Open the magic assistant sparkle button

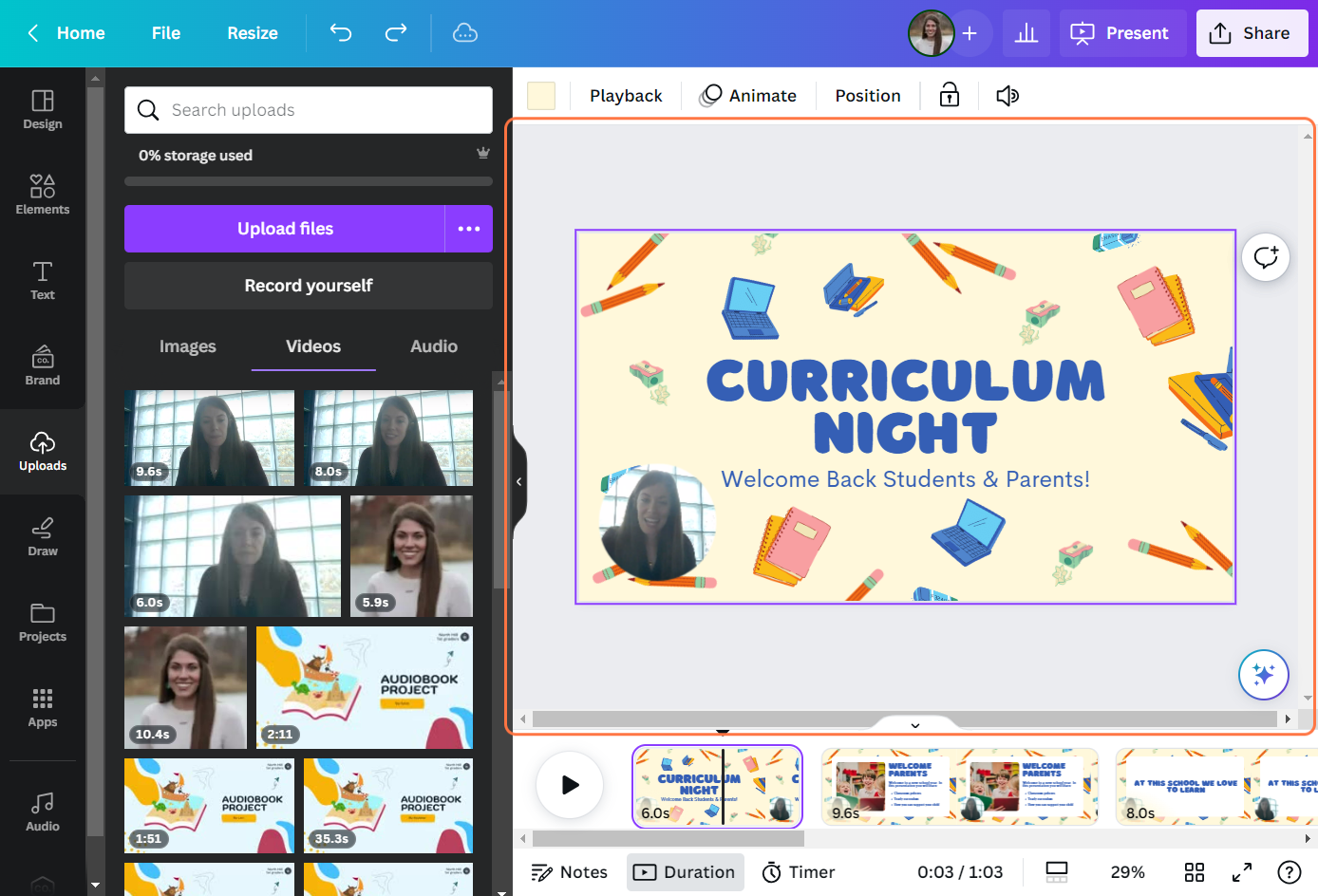tap(1264, 675)
